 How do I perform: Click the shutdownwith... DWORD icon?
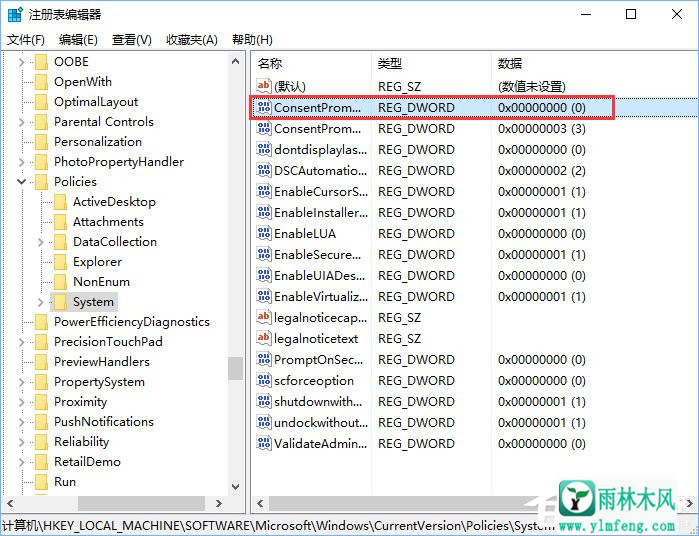pyautogui.click(x=263, y=401)
